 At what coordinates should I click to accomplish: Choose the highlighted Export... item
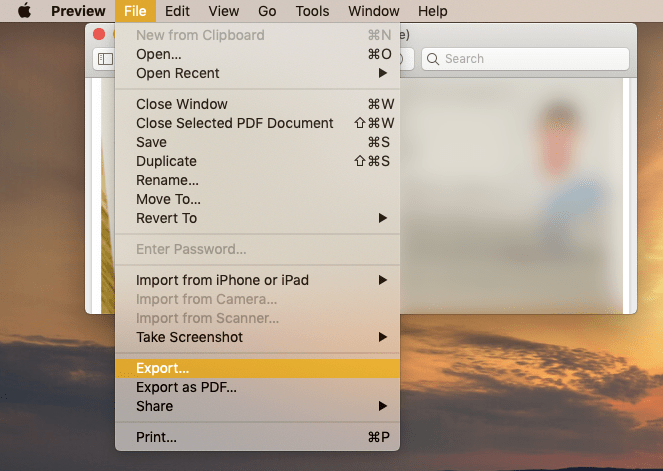[258, 368]
